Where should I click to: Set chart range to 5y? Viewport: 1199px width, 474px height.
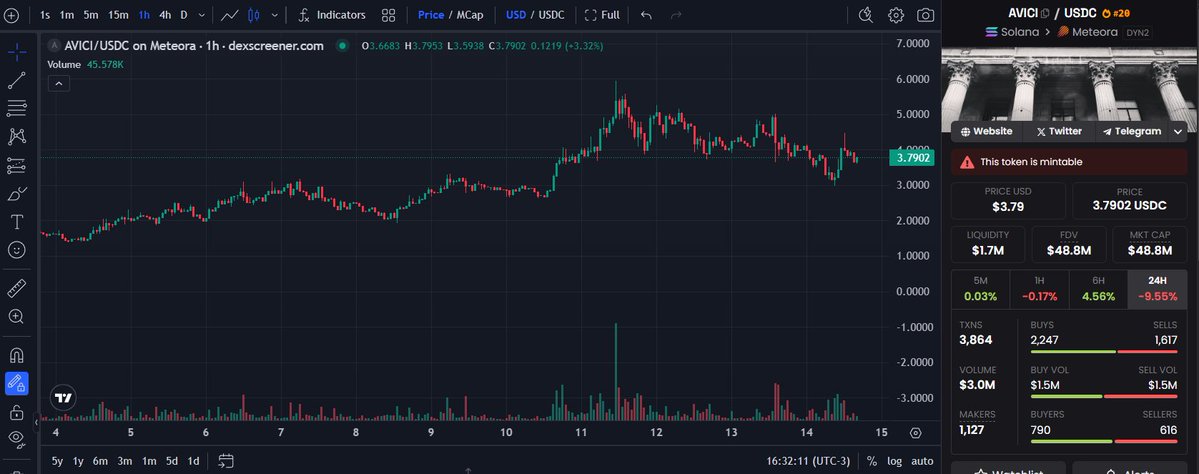tap(57, 461)
